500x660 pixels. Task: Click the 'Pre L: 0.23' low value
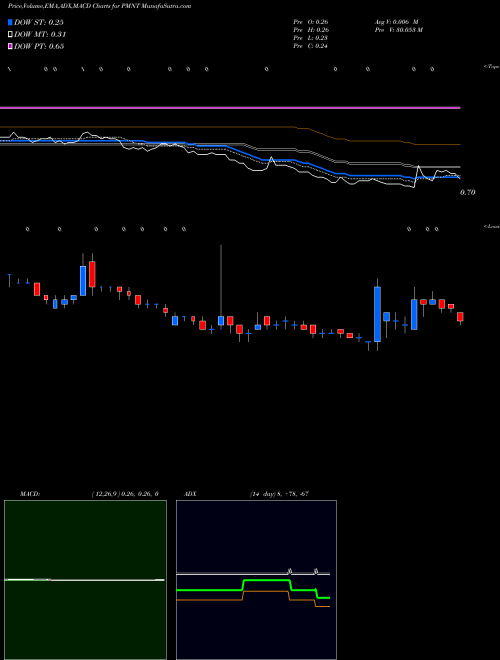tap(311, 38)
